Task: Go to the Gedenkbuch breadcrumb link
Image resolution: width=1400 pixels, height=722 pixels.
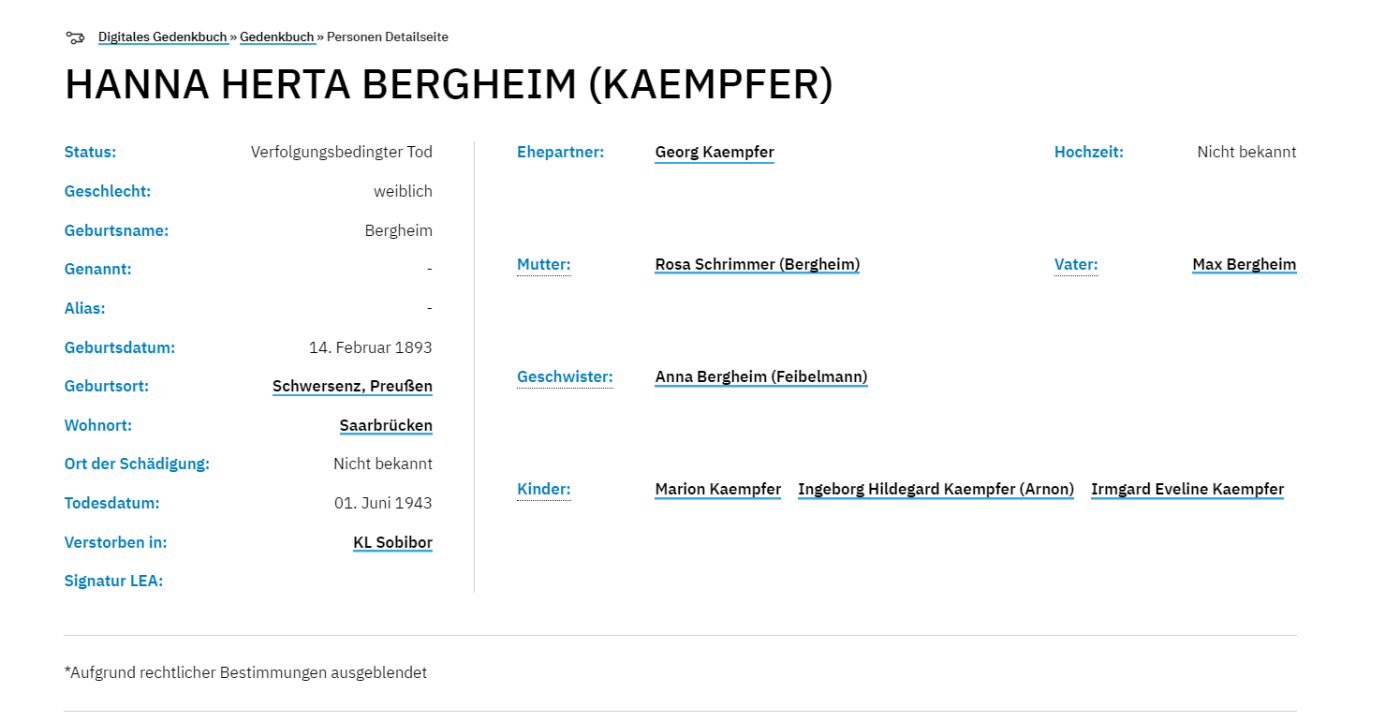Action: tap(277, 37)
